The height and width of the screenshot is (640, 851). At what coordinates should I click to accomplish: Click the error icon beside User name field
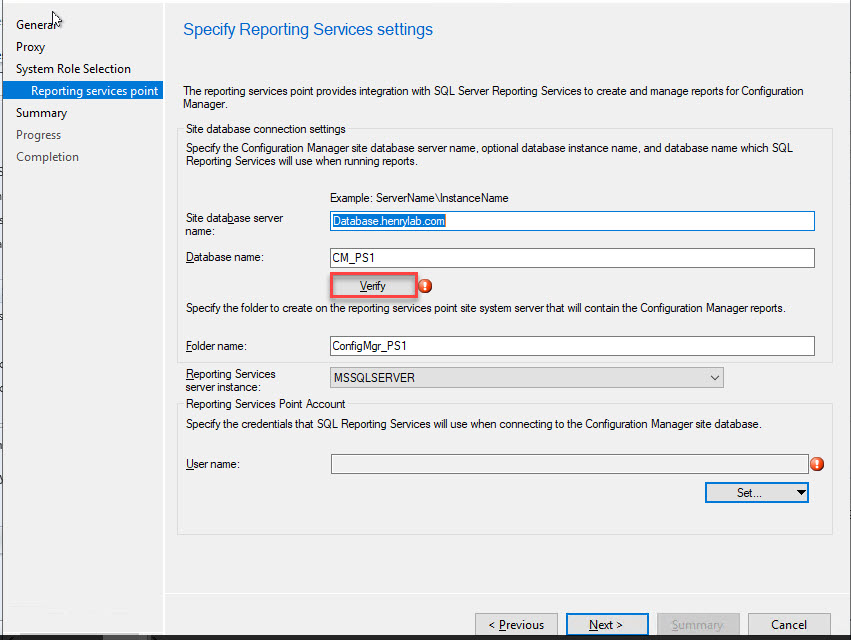click(x=817, y=464)
